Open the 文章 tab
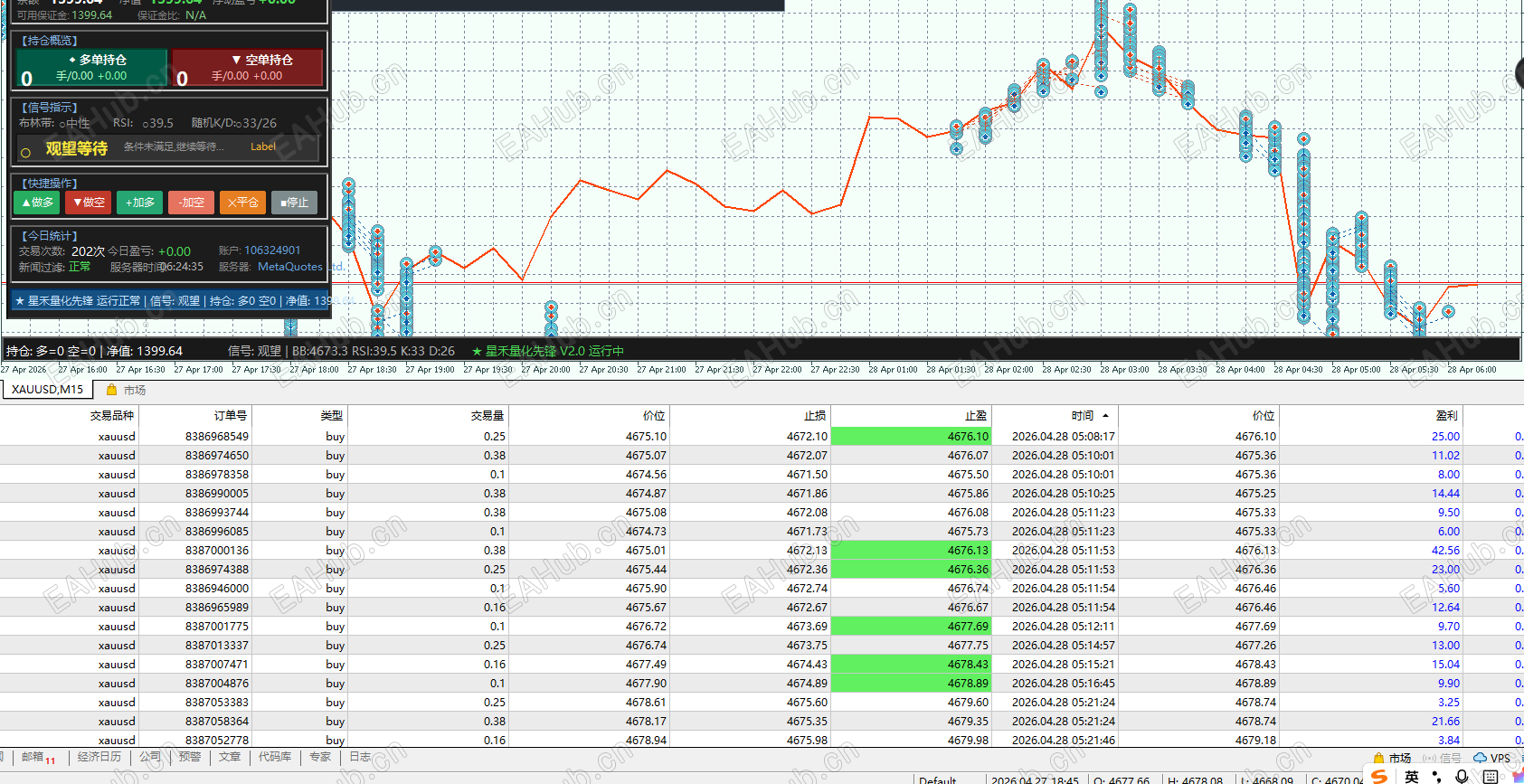Image resolution: width=1524 pixels, height=784 pixels. coord(230,757)
